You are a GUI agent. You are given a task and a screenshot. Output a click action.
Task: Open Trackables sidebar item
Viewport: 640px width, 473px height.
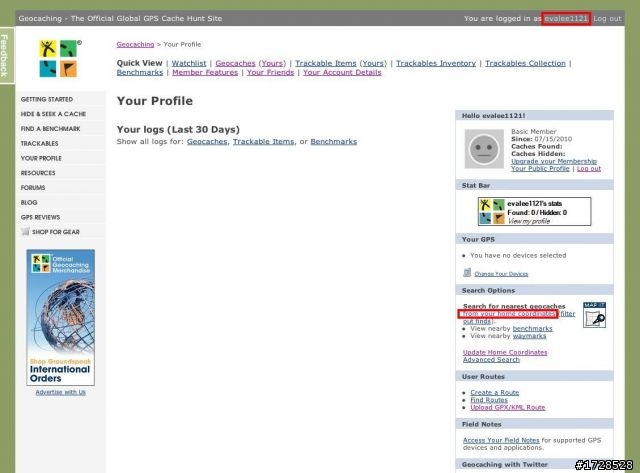(x=40, y=143)
